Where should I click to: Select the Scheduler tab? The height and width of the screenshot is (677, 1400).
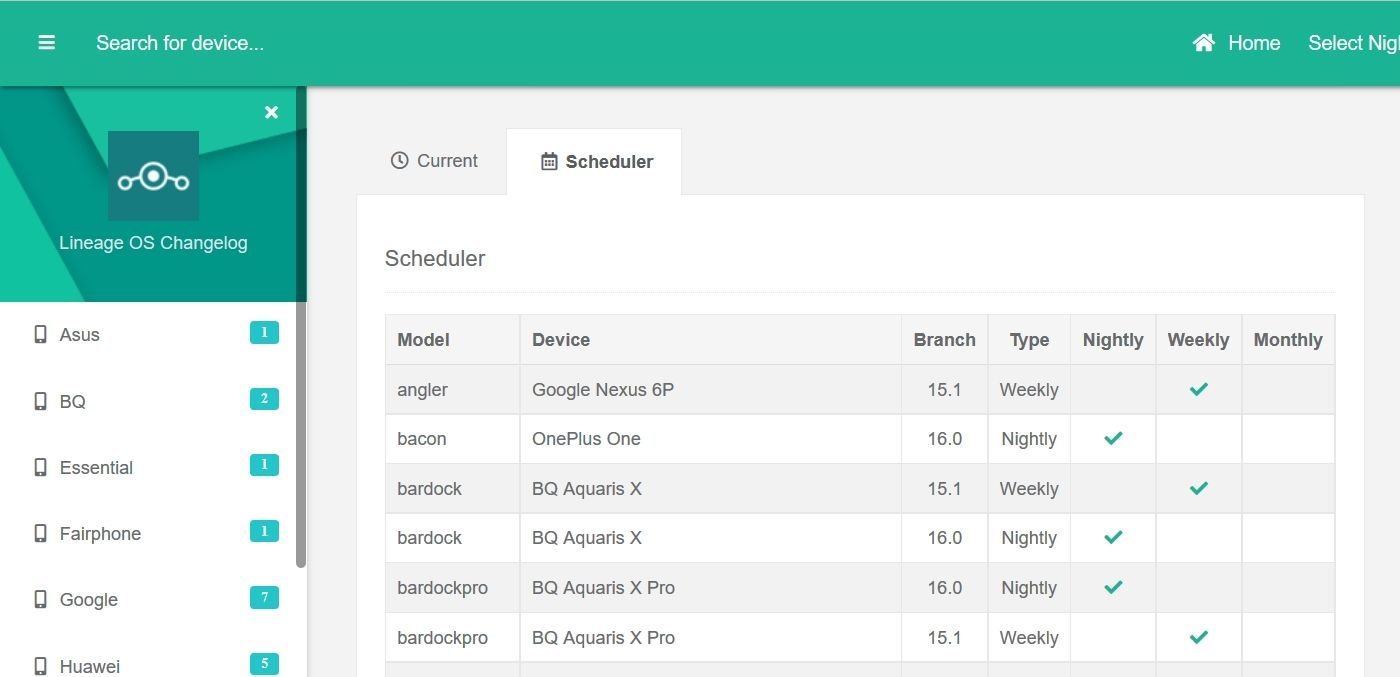click(595, 162)
